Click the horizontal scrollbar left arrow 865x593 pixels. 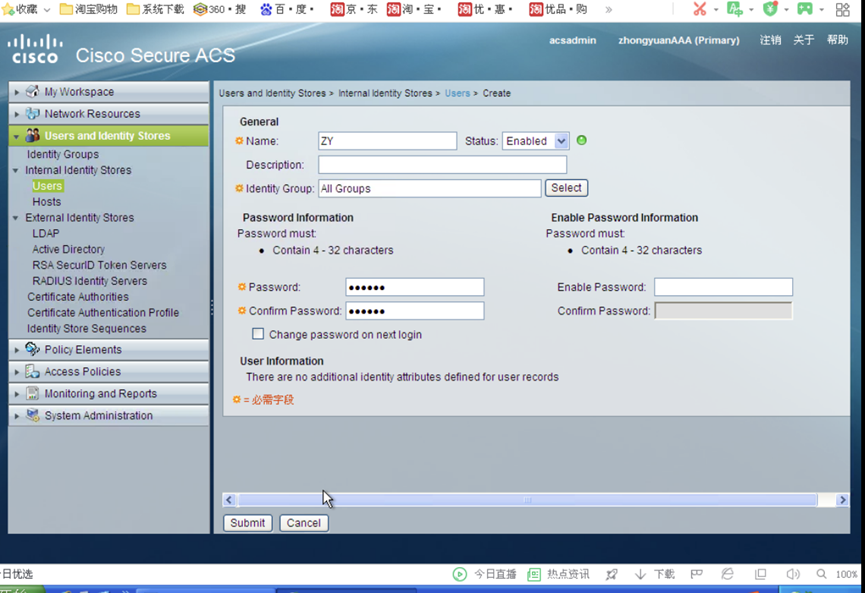coord(229,500)
